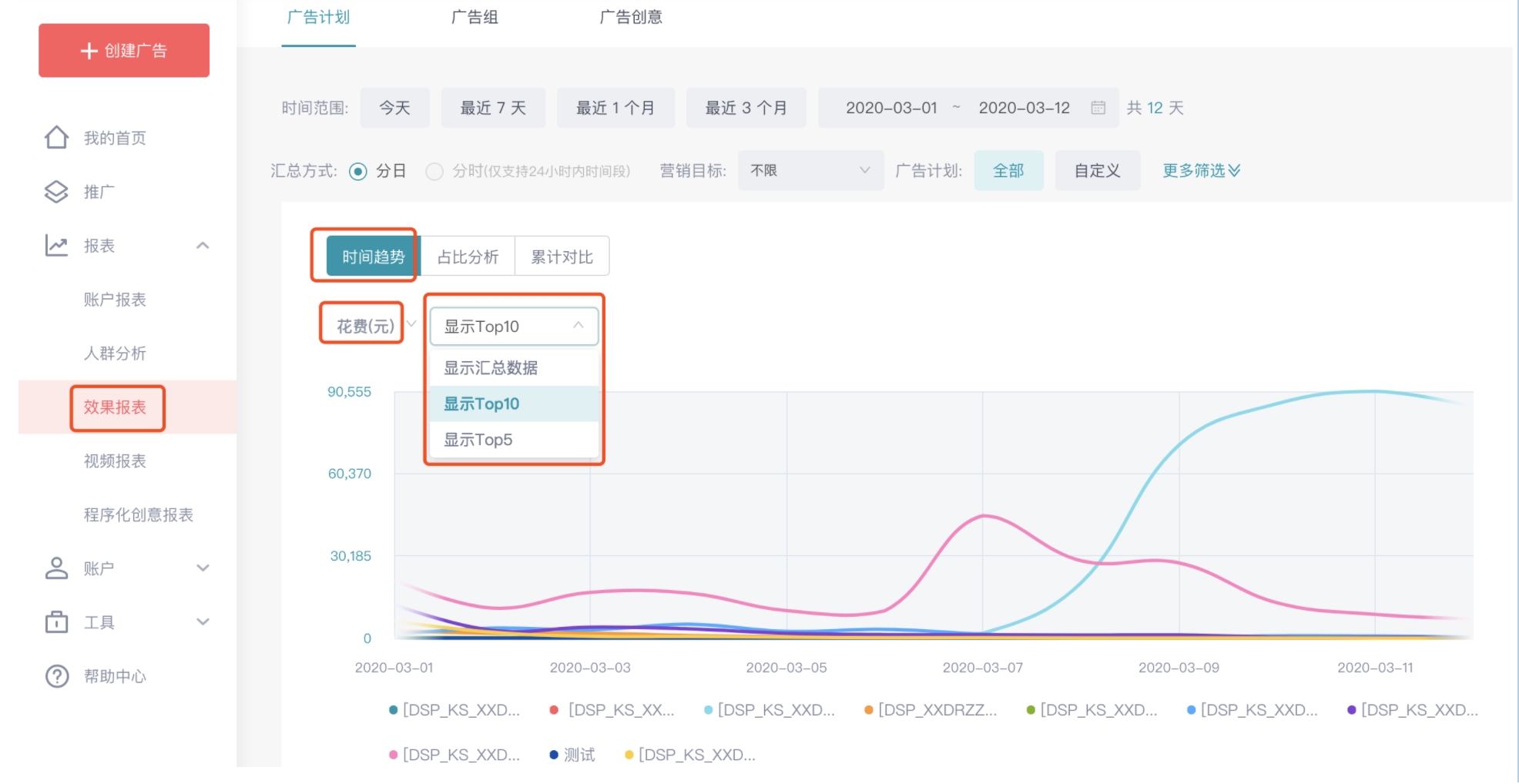Collapse the 显示Top10 dropdown selector

pyautogui.click(x=514, y=327)
